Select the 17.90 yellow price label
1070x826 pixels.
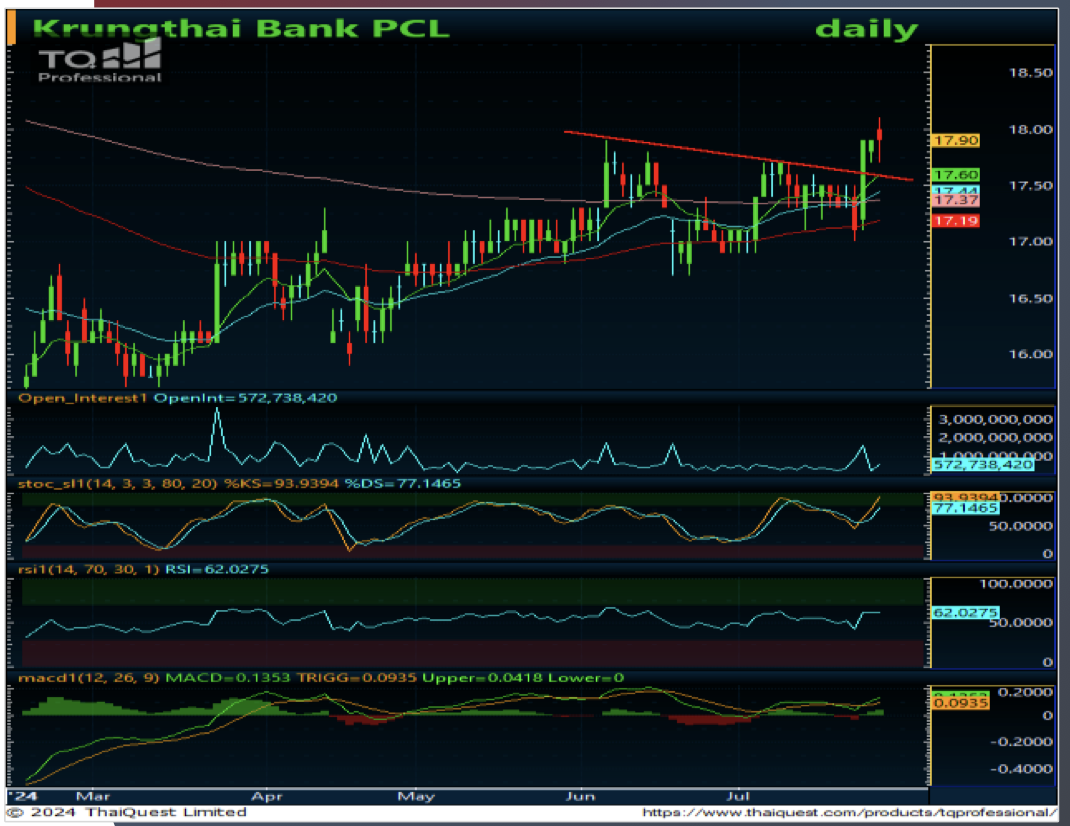point(956,141)
